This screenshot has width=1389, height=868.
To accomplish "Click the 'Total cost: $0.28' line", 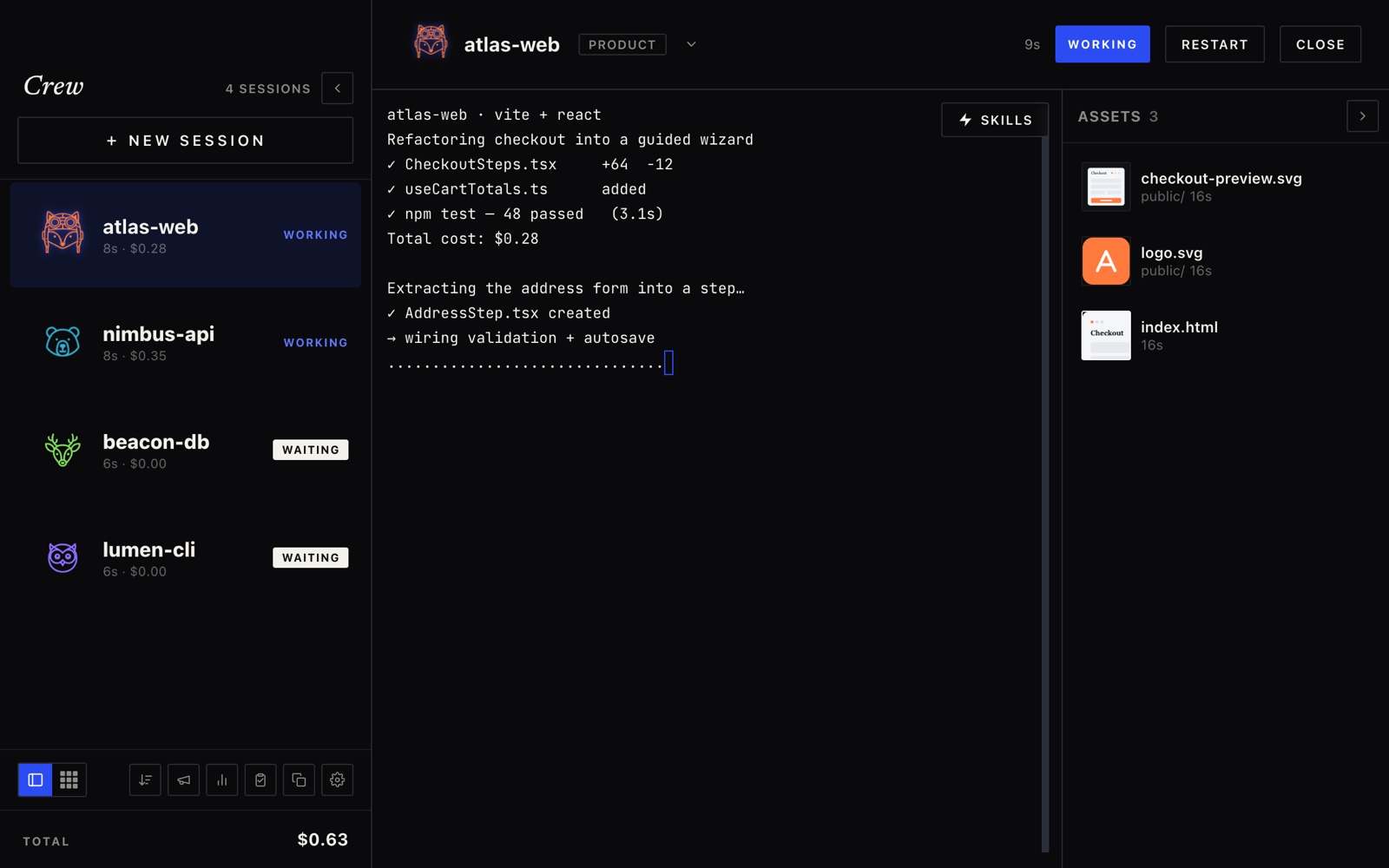I will 463,239.
